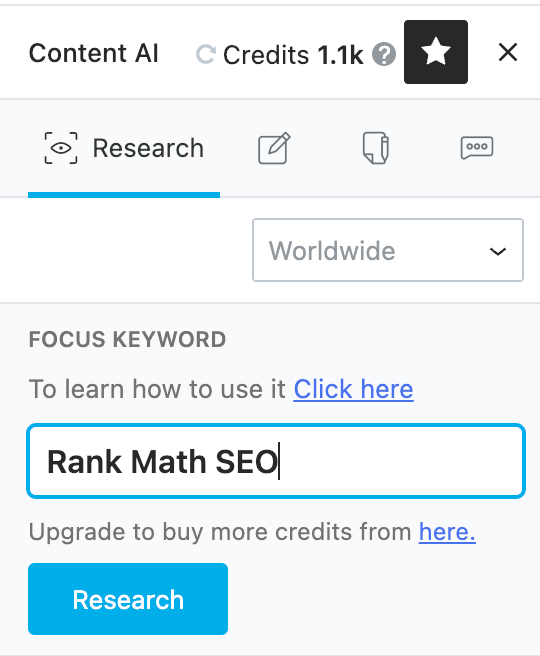This screenshot has height=656, width=540.
Task: Close the Content AI panel
Action: click(x=508, y=52)
